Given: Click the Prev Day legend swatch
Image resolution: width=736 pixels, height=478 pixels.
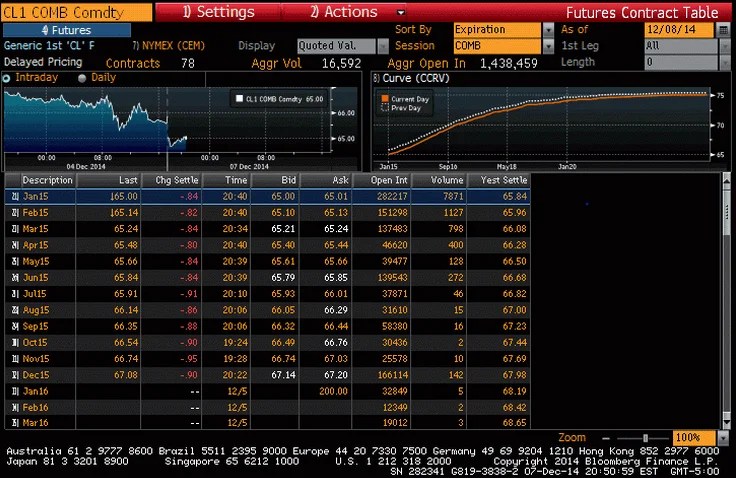Looking at the screenshot, I should click(x=385, y=108).
